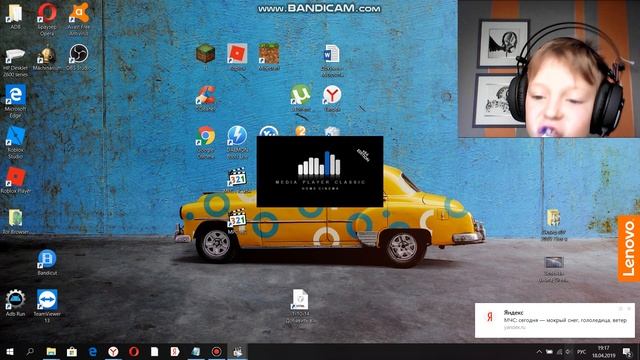Open File Explorer from taskbar
This screenshot has width=640, height=360.
coord(51,351)
